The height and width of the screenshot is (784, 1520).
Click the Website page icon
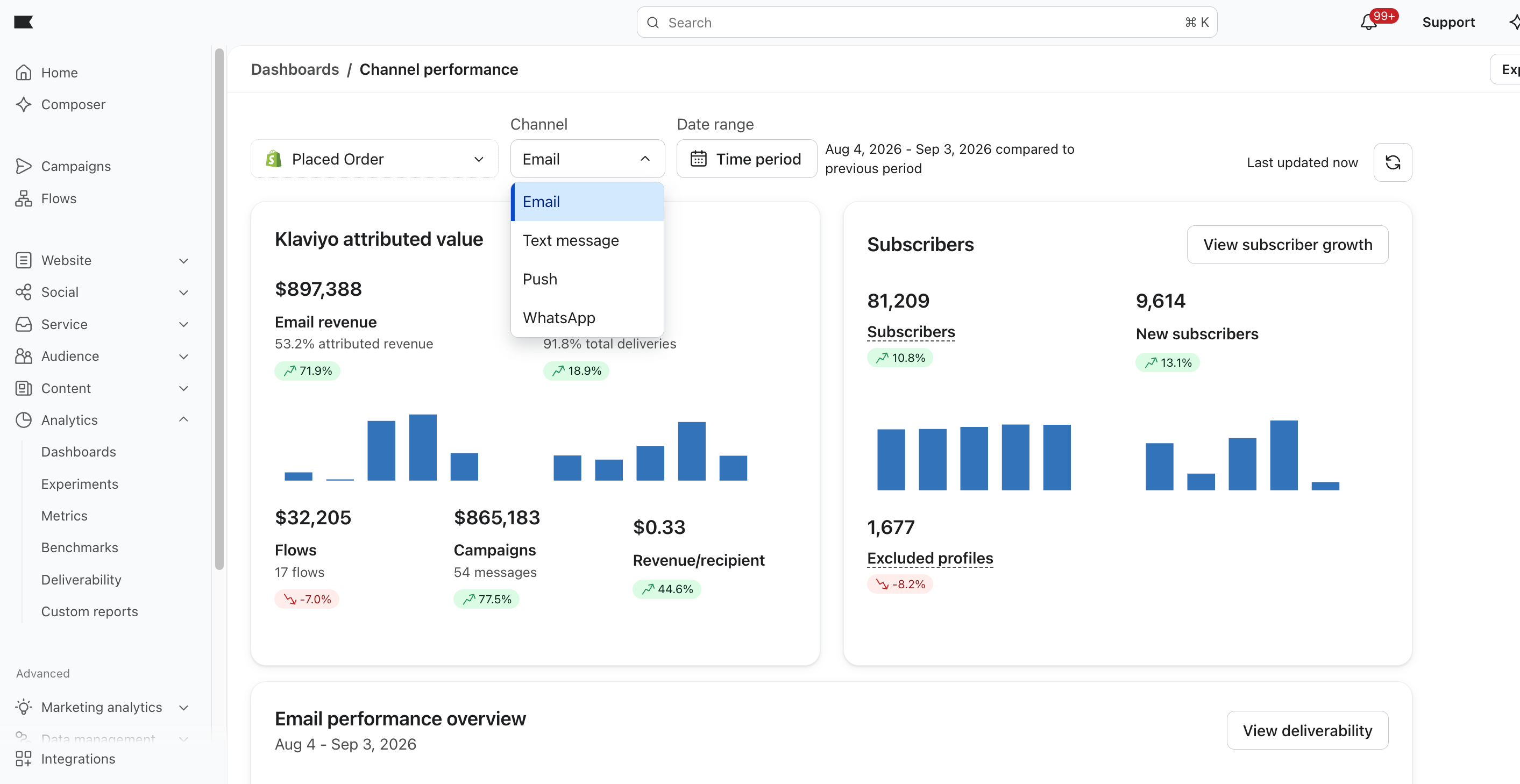[x=24, y=260]
